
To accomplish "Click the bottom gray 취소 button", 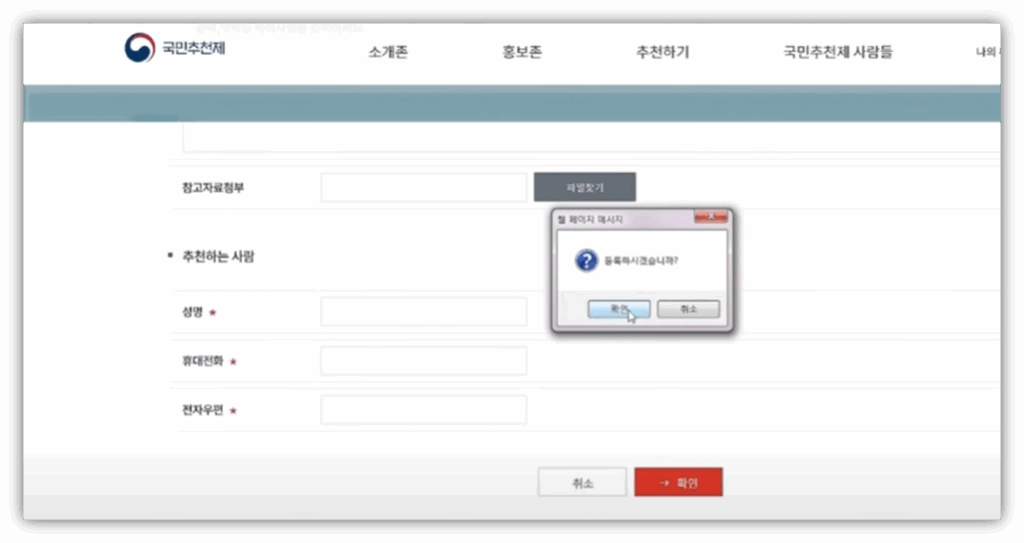I will [x=582, y=482].
